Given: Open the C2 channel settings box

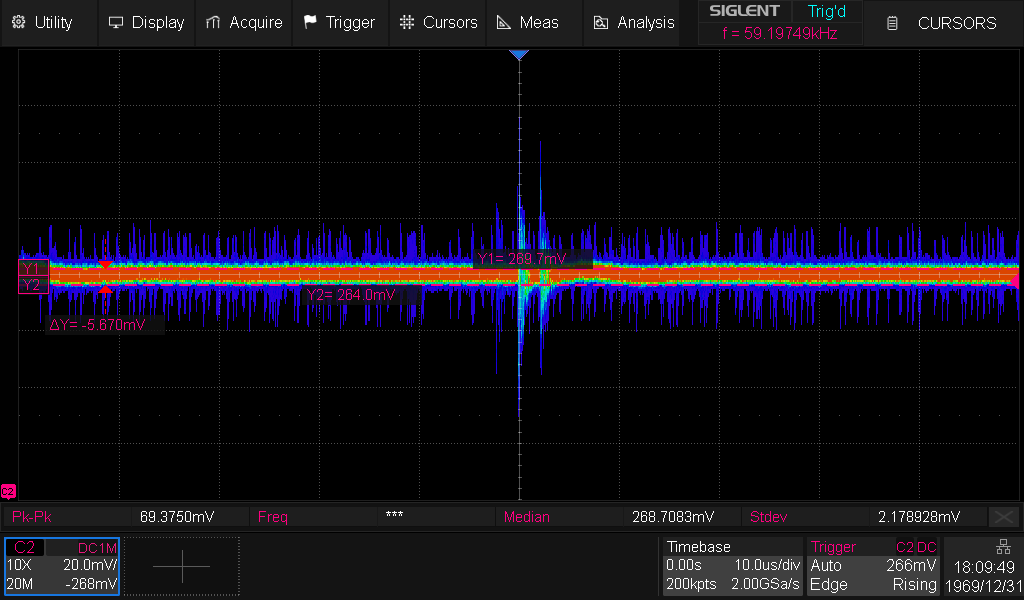Looking at the screenshot, I should (x=62, y=566).
